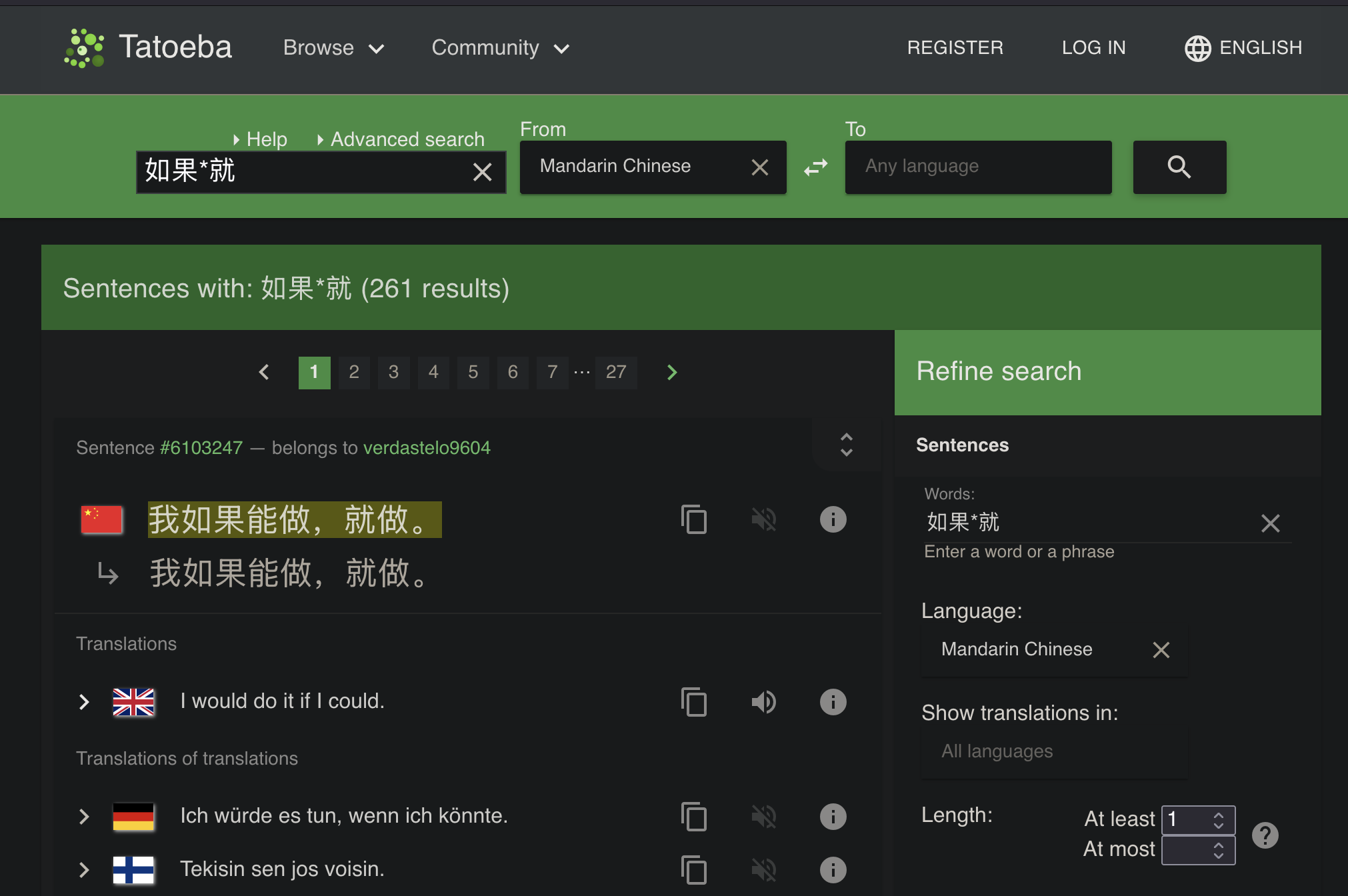This screenshot has width=1348, height=896.
Task: Clear the Mandarin Chinese From language
Action: (759, 167)
